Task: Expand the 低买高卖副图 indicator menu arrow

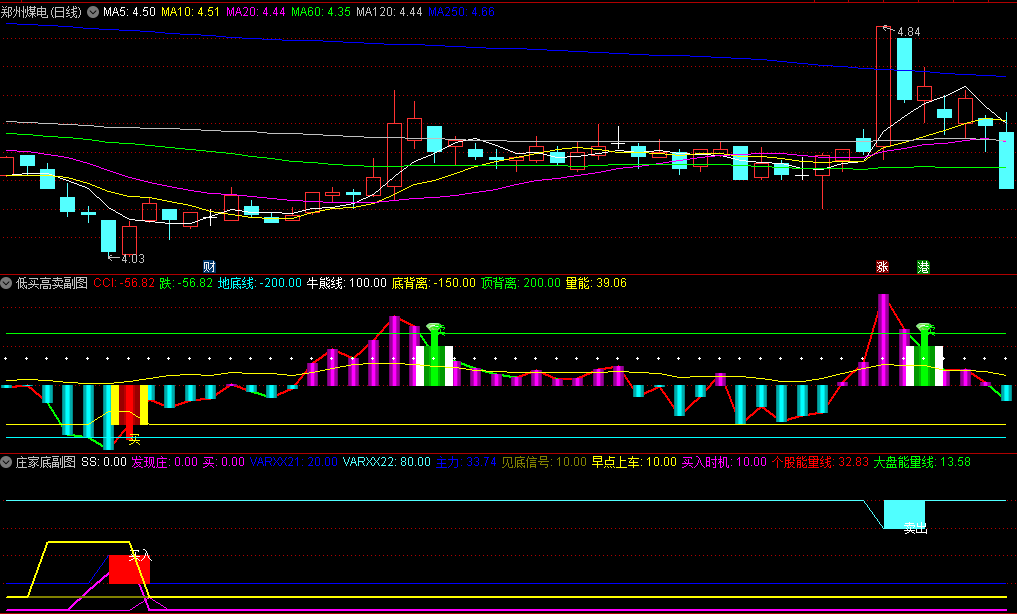Action: point(6,283)
